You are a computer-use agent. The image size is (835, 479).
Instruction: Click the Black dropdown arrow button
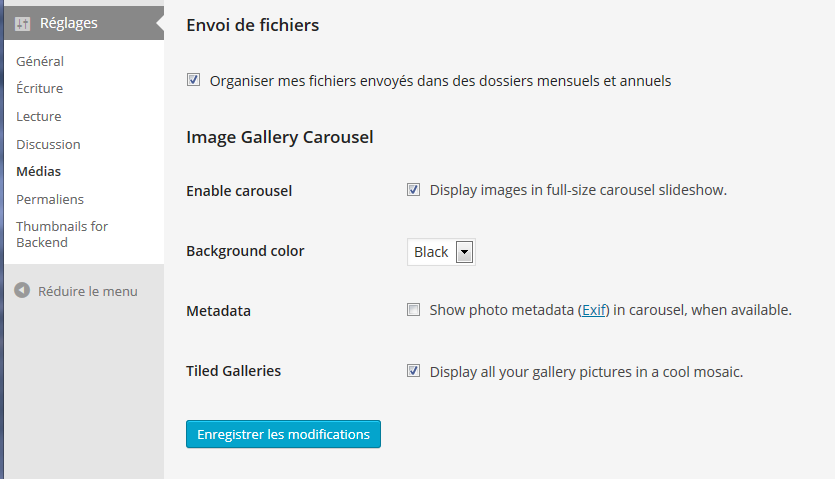tap(464, 252)
